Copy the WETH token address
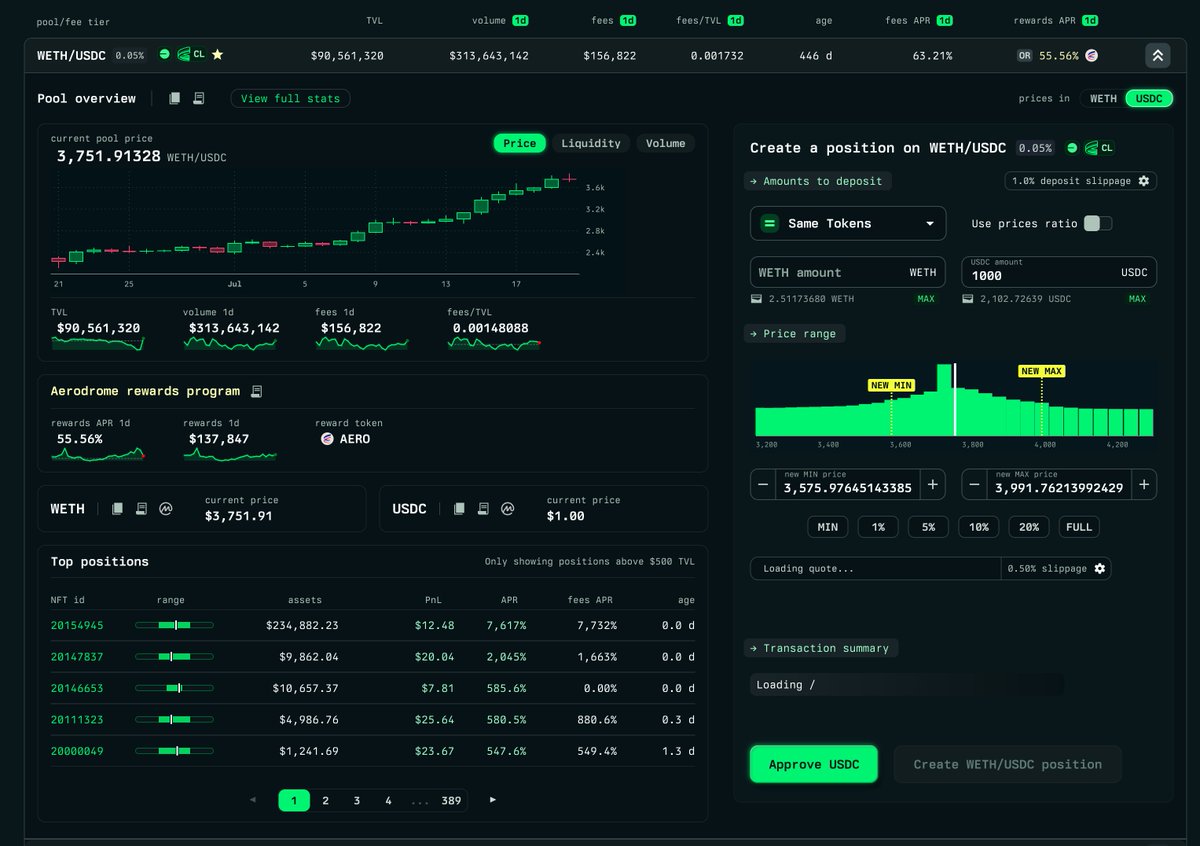 (118, 509)
